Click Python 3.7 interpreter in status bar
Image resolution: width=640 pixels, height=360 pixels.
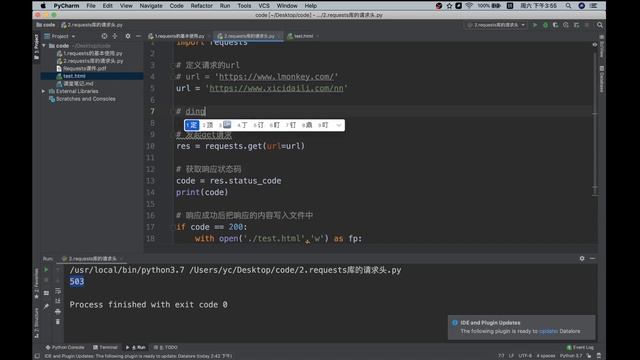571,356
